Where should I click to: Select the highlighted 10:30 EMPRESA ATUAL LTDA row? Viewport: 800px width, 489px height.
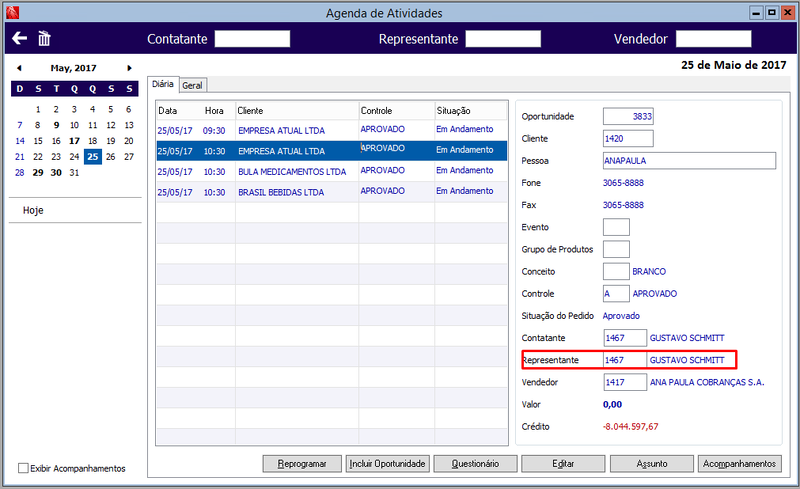pos(332,151)
